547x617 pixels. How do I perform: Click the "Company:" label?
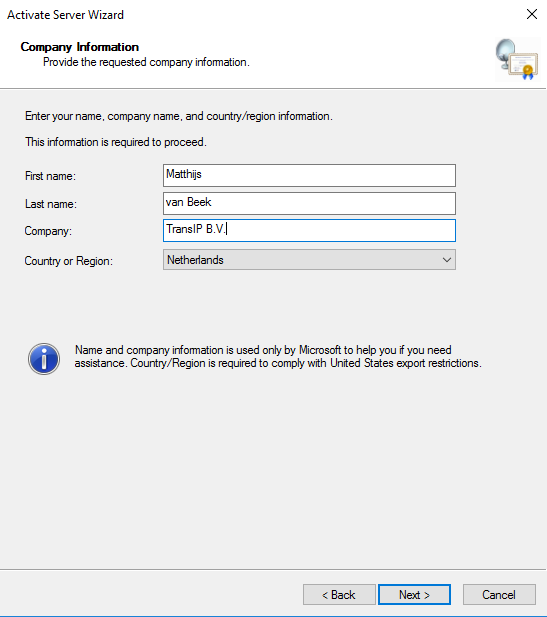click(48, 231)
